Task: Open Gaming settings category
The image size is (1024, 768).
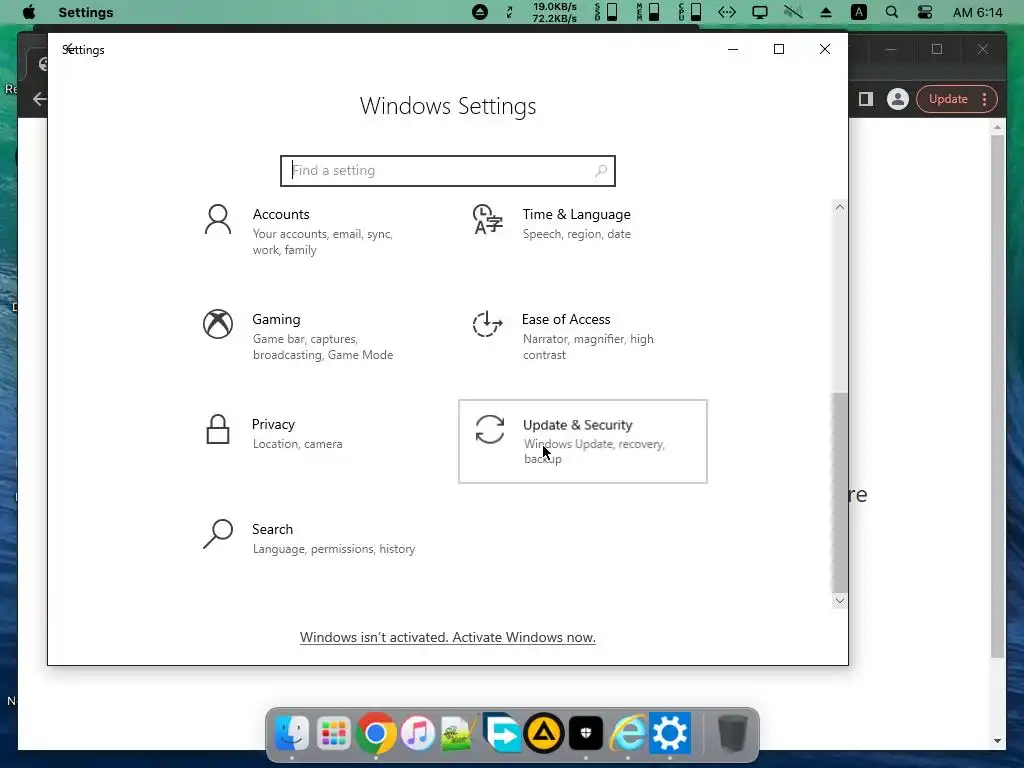Action: click(313, 336)
